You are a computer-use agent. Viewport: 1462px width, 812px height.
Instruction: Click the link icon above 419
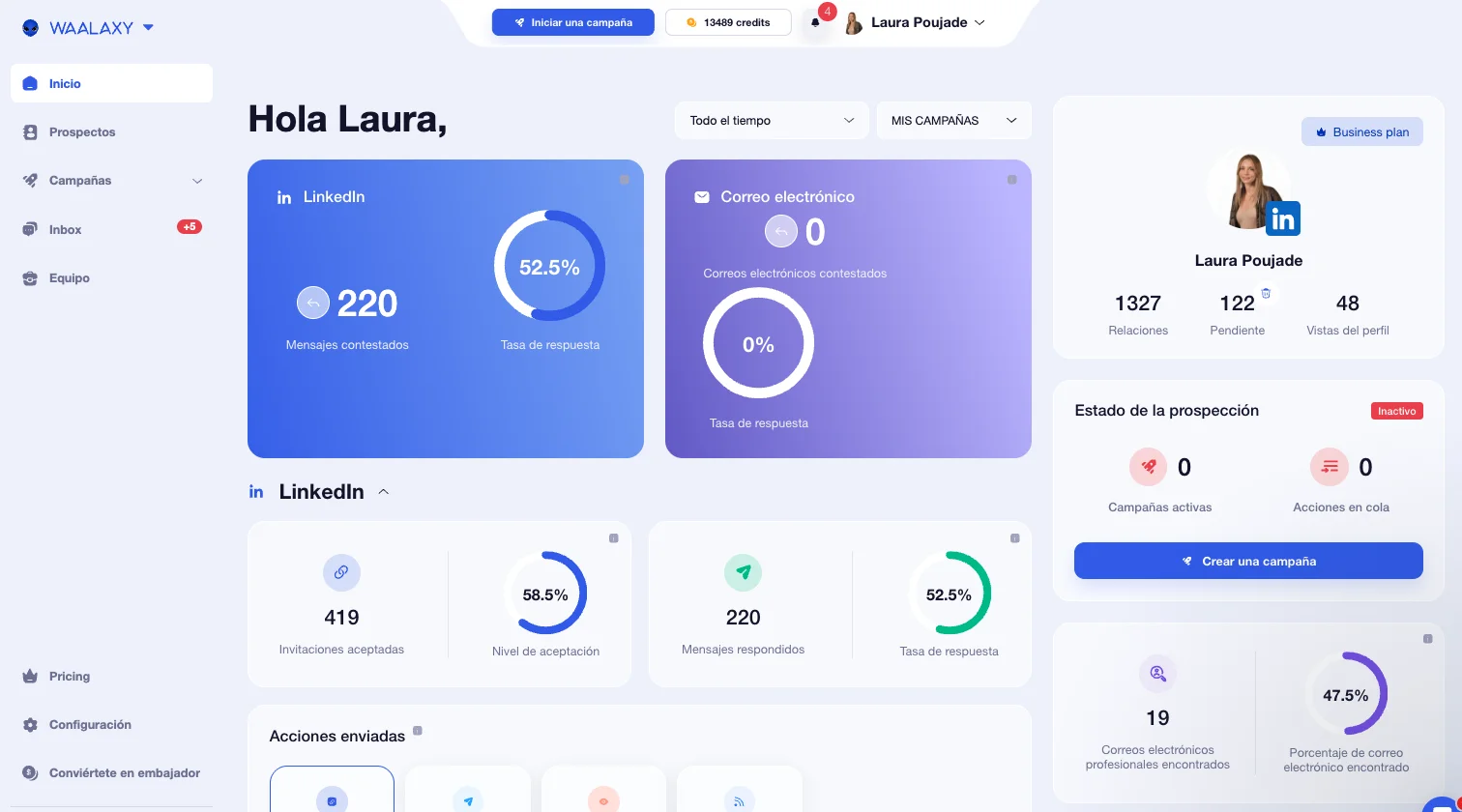[x=341, y=572]
